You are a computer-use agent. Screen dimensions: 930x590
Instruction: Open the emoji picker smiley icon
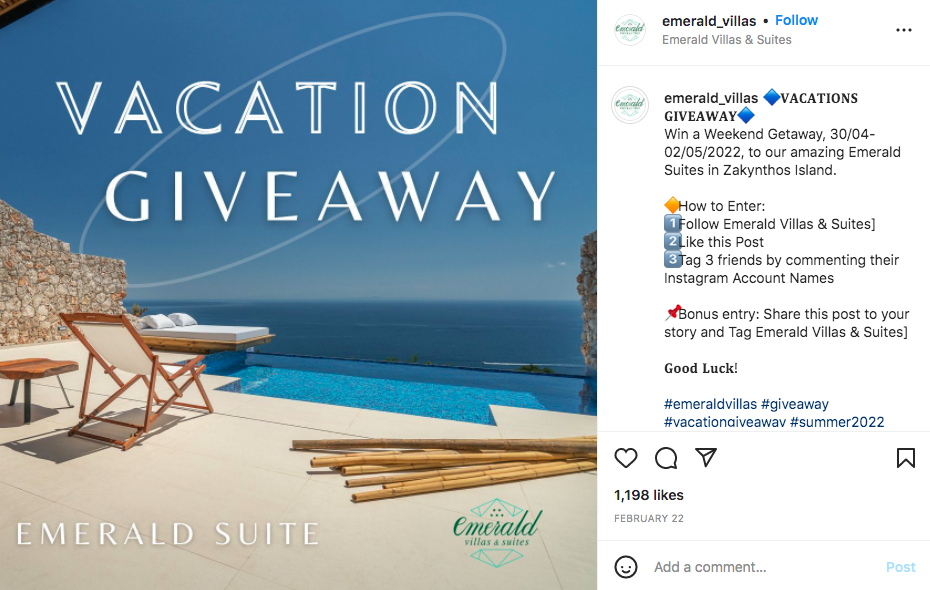click(x=626, y=567)
